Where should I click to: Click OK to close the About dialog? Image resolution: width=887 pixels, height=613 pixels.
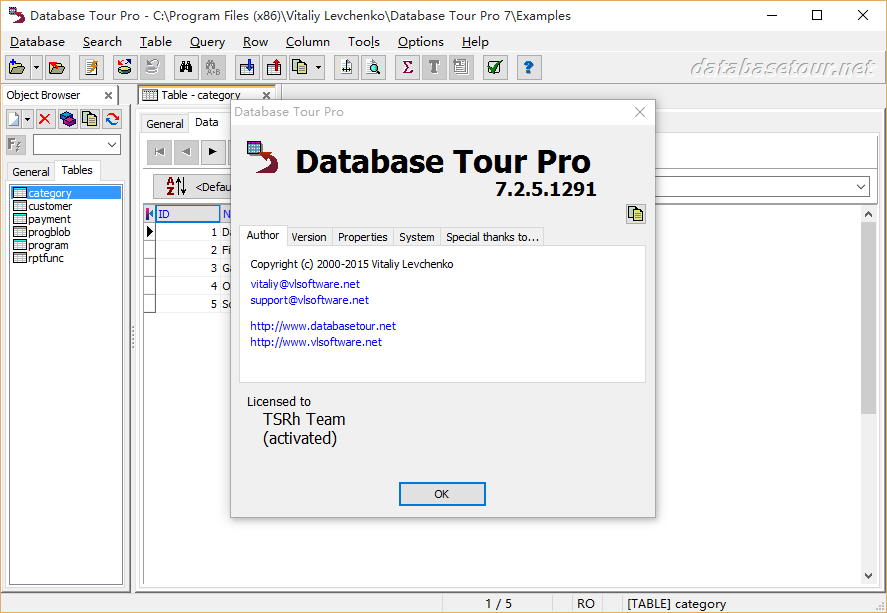(x=442, y=494)
